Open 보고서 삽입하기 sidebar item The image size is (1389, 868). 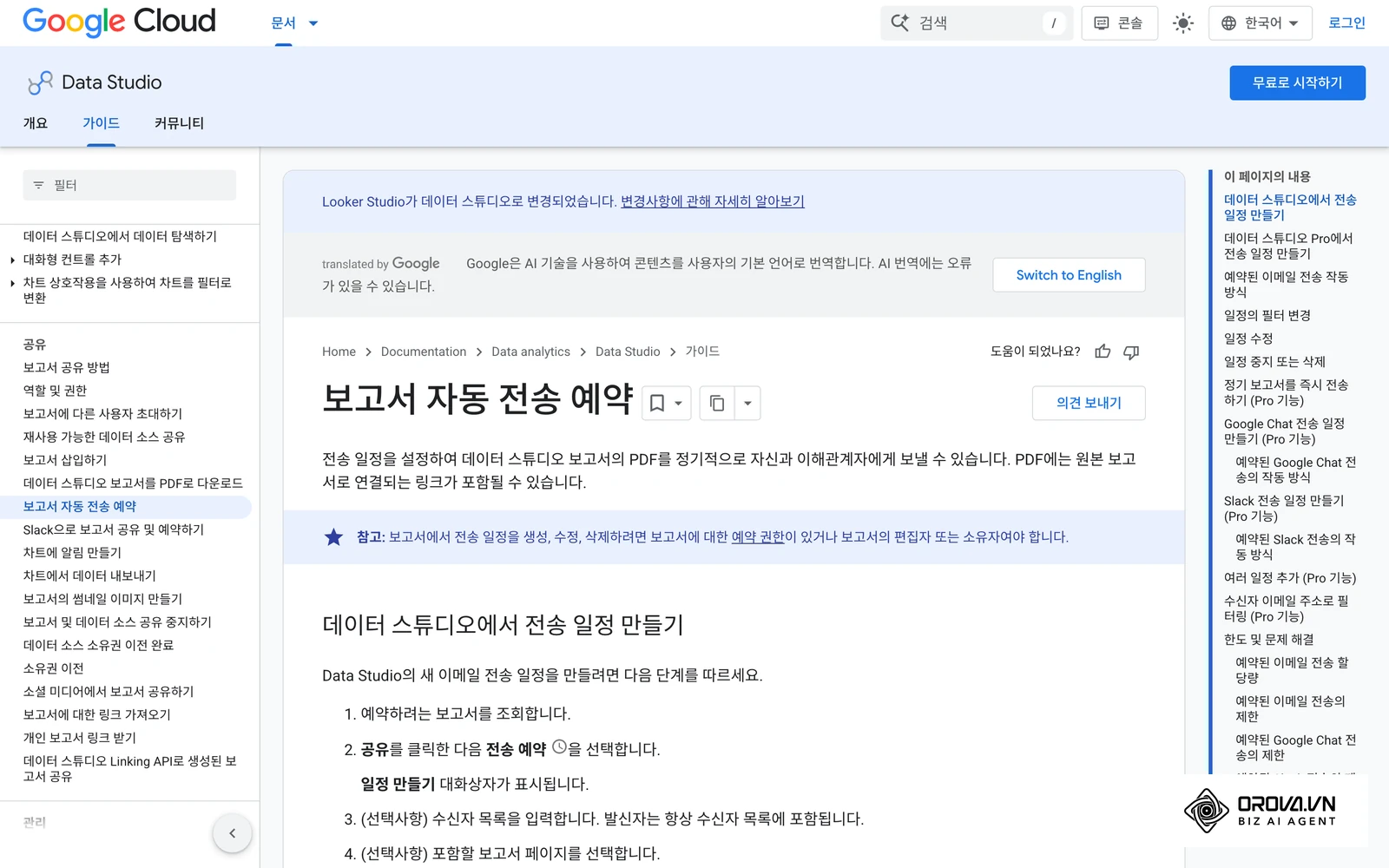click(x=65, y=460)
